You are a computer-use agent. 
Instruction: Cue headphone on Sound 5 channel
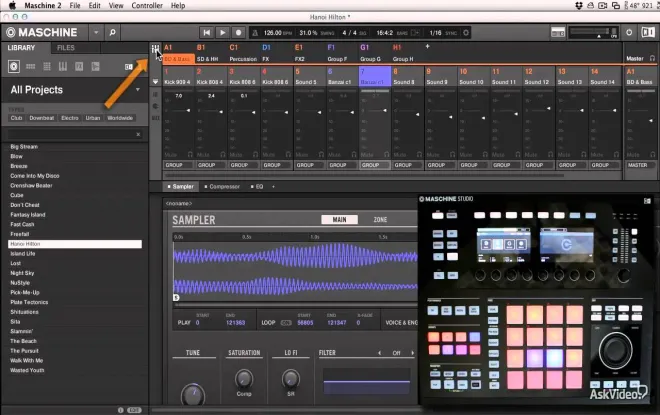pos(322,154)
